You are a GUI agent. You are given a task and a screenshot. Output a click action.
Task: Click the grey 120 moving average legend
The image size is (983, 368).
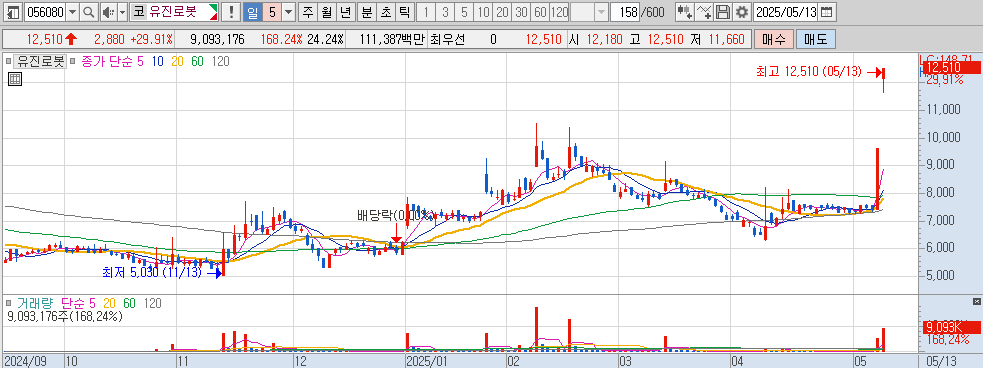221,61
